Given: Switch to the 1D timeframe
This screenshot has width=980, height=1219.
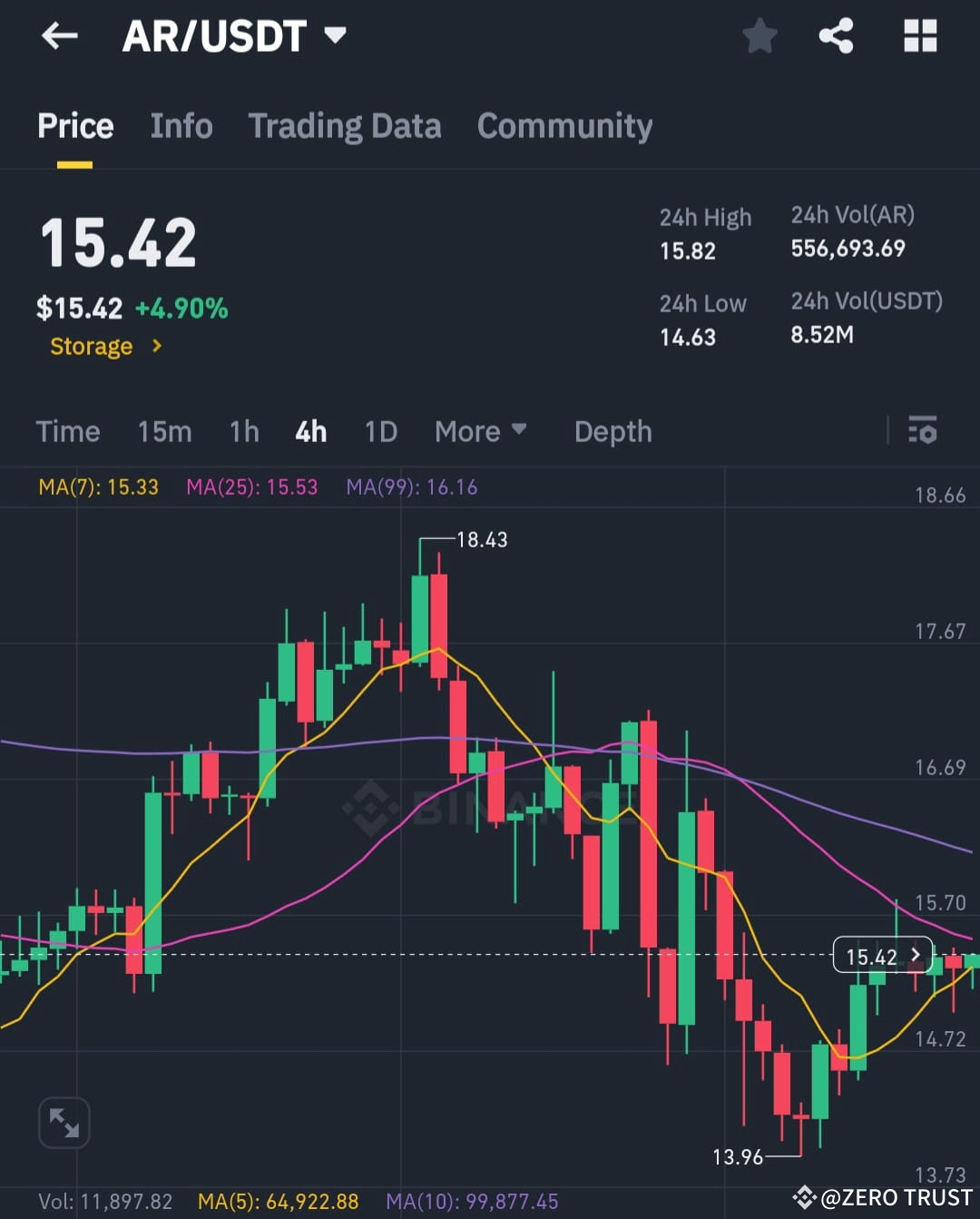Looking at the screenshot, I should point(380,431).
